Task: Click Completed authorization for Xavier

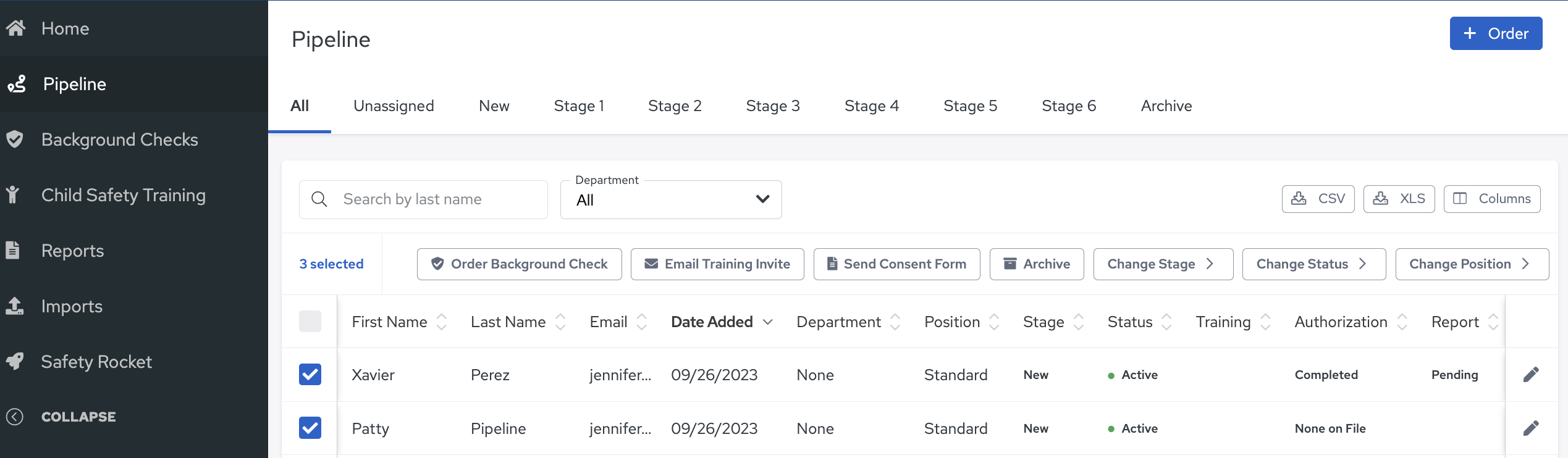Action: [x=1326, y=375]
